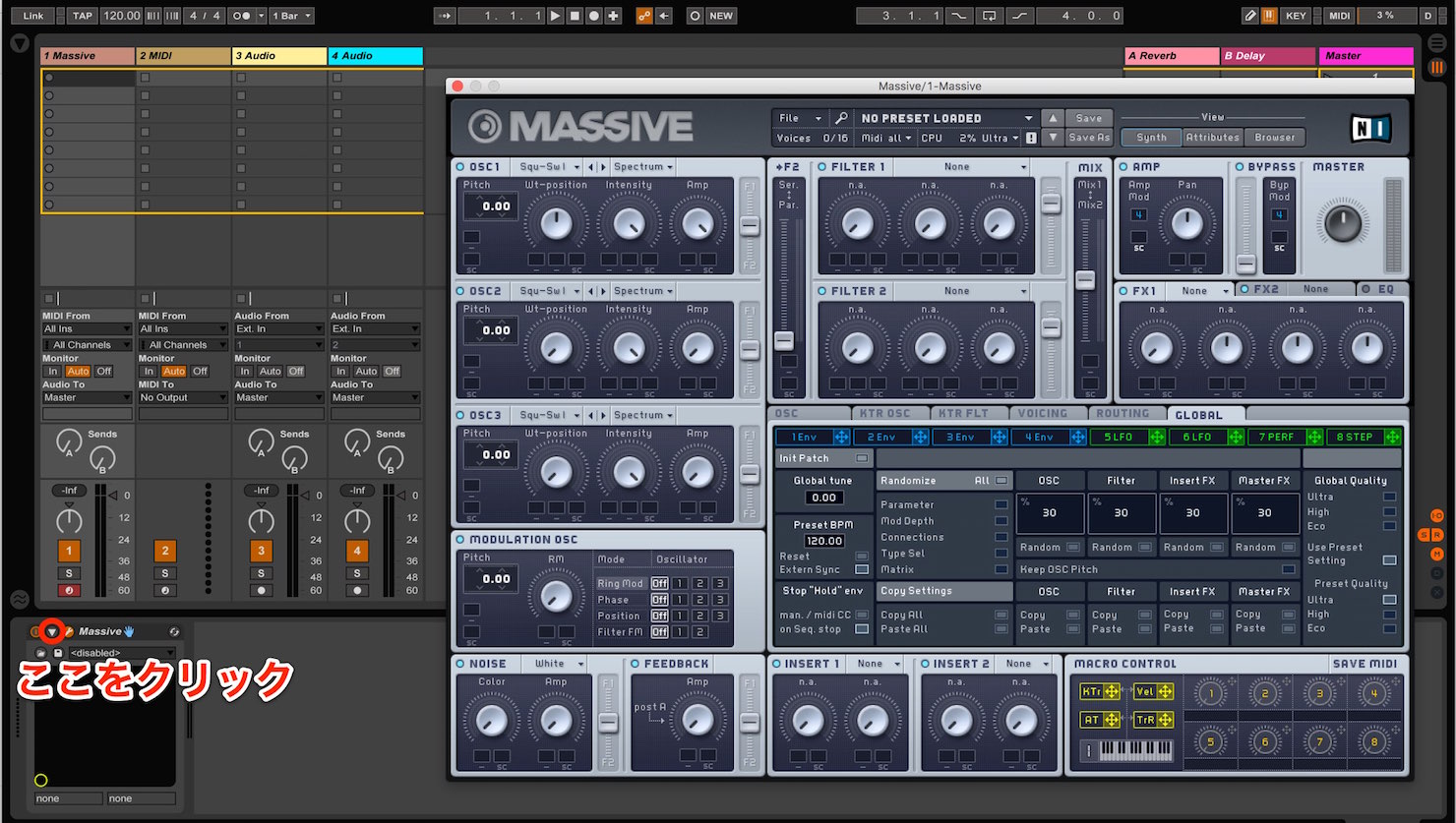
Task: Click the preset folder icon in Massive device
Action: coord(41,653)
